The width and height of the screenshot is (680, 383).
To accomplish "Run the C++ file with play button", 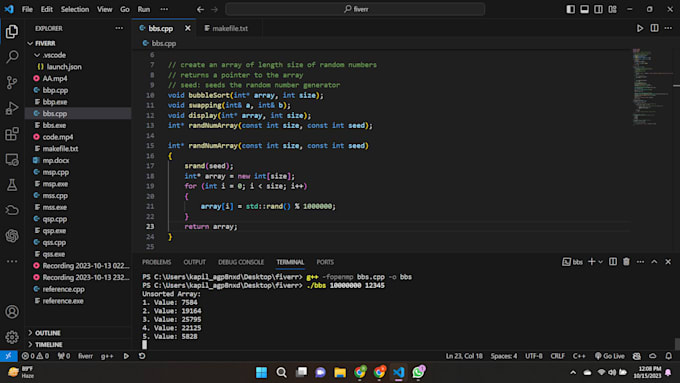I will tap(640, 28).
